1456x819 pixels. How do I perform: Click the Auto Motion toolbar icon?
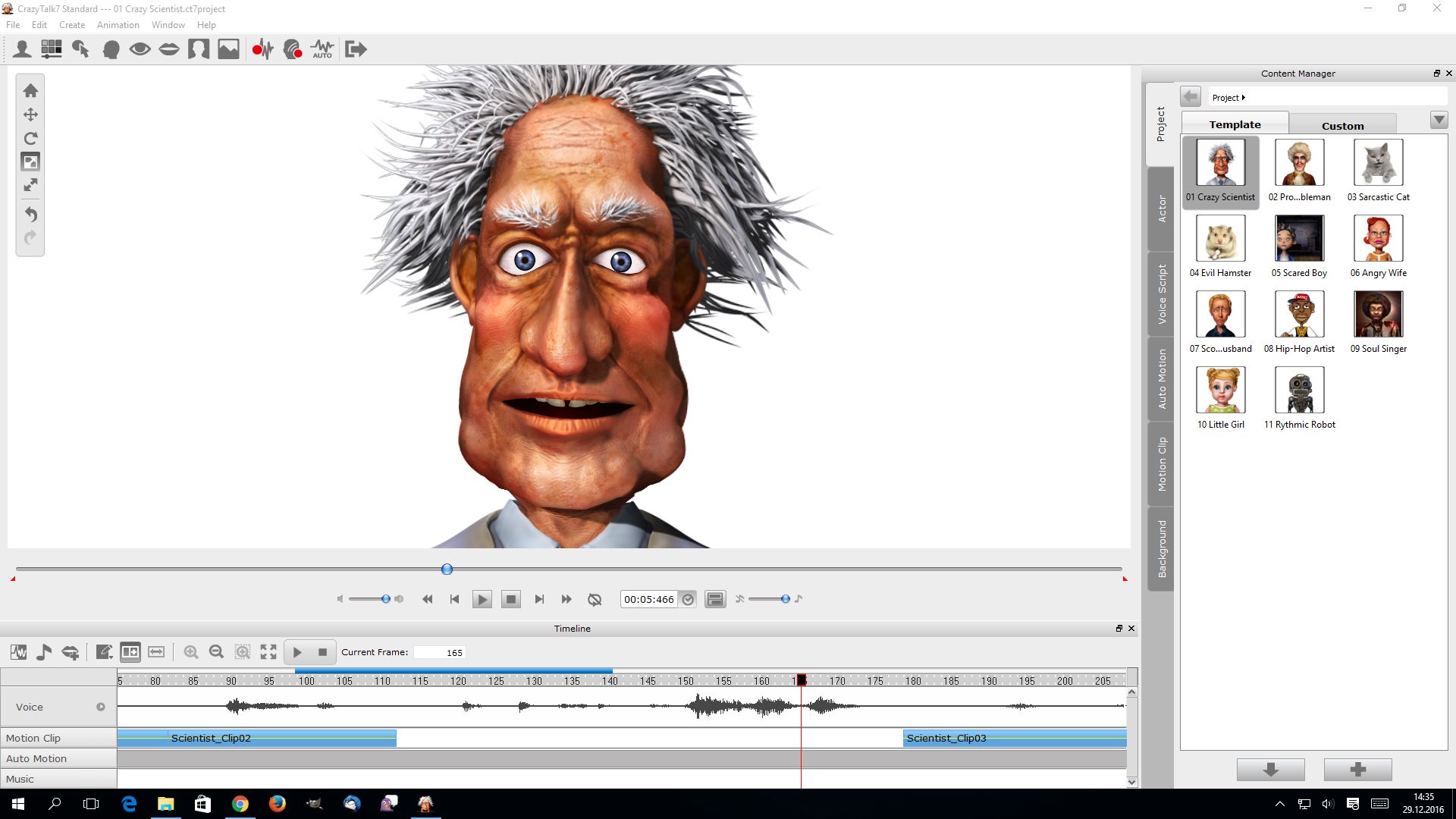click(322, 50)
